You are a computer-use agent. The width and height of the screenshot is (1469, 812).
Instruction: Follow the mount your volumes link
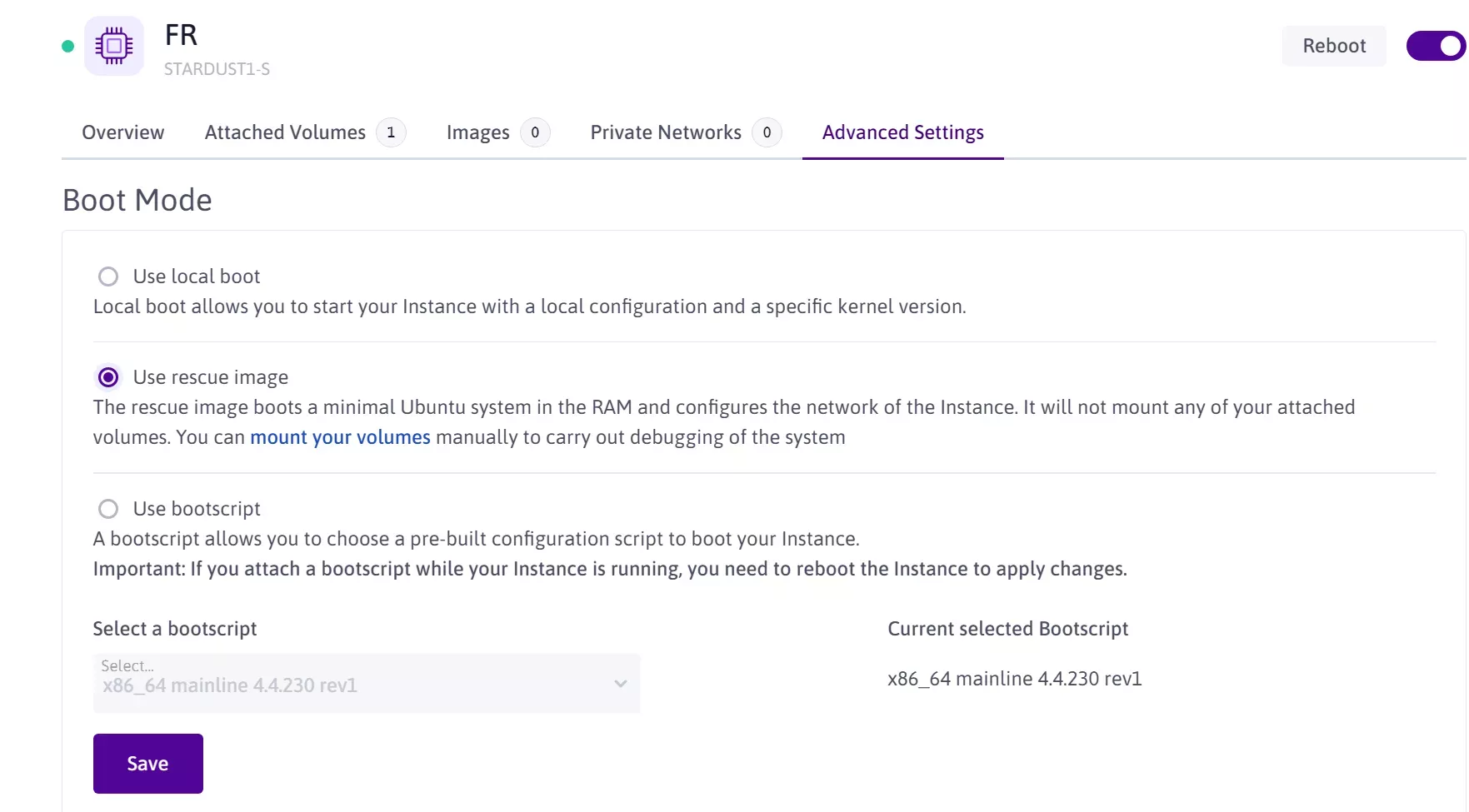[x=340, y=437]
